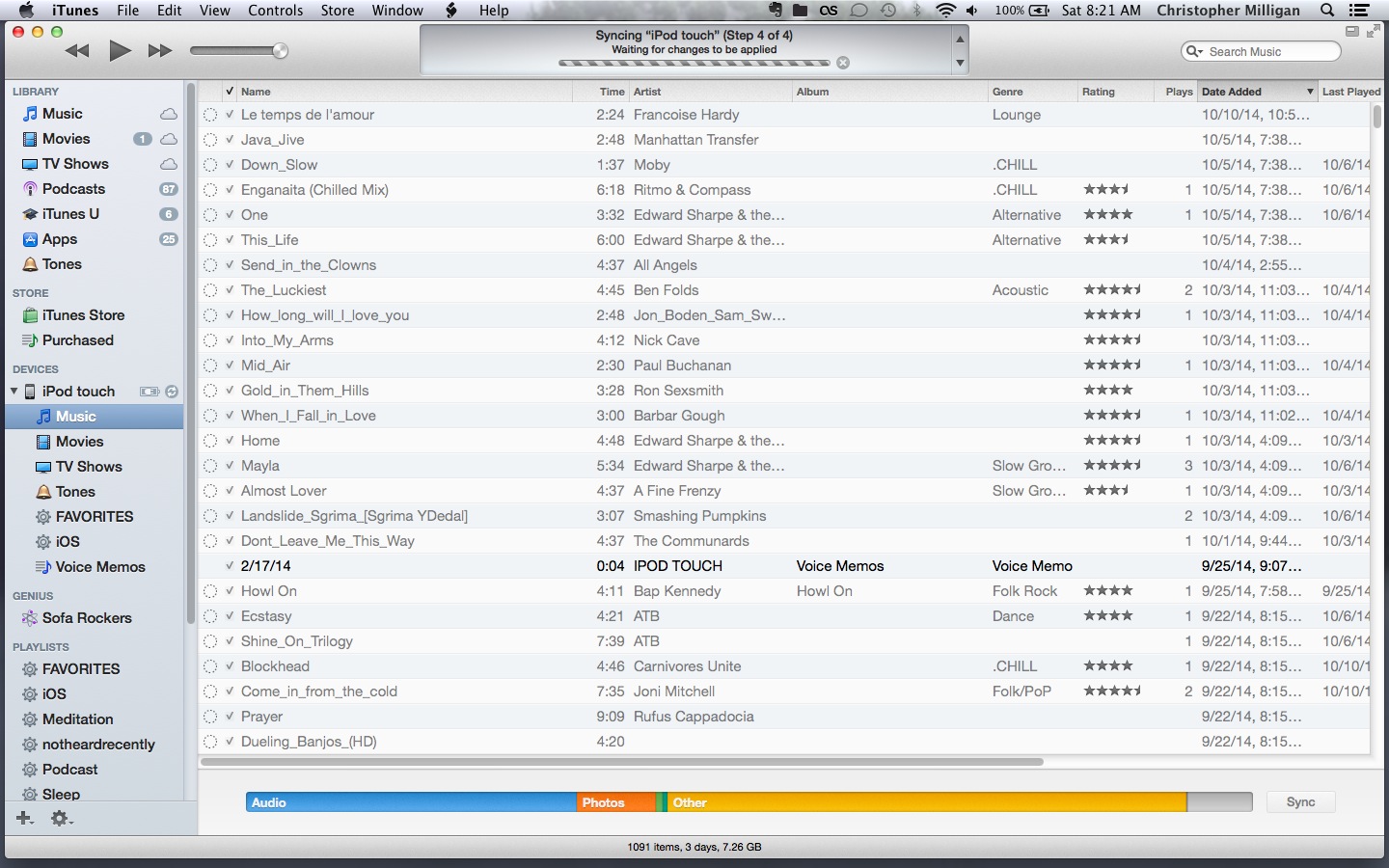Switch to the mini player icon
This screenshot has height=868, width=1389.
tap(1352, 32)
